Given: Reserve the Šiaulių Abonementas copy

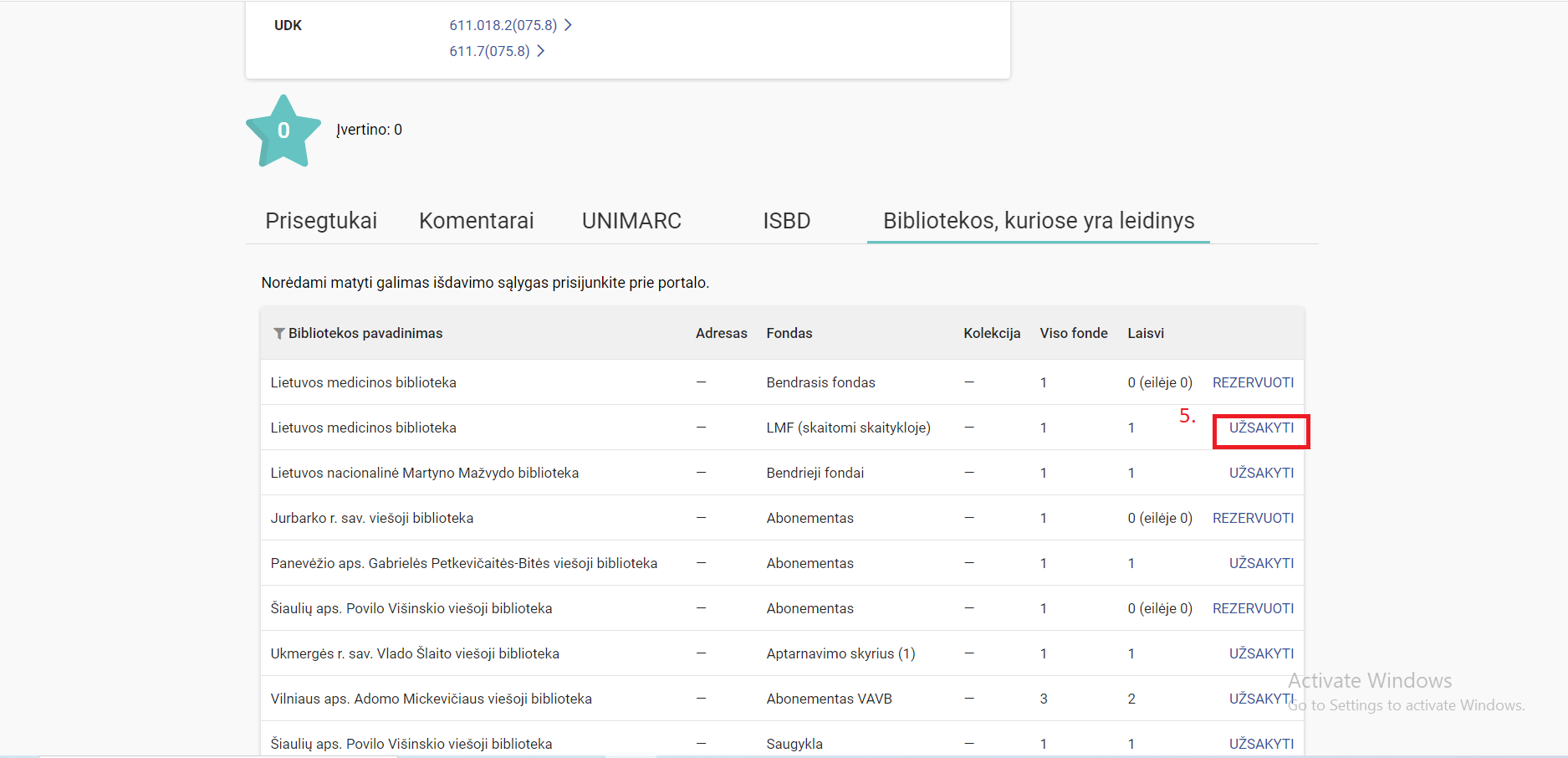Looking at the screenshot, I should point(1253,608).
